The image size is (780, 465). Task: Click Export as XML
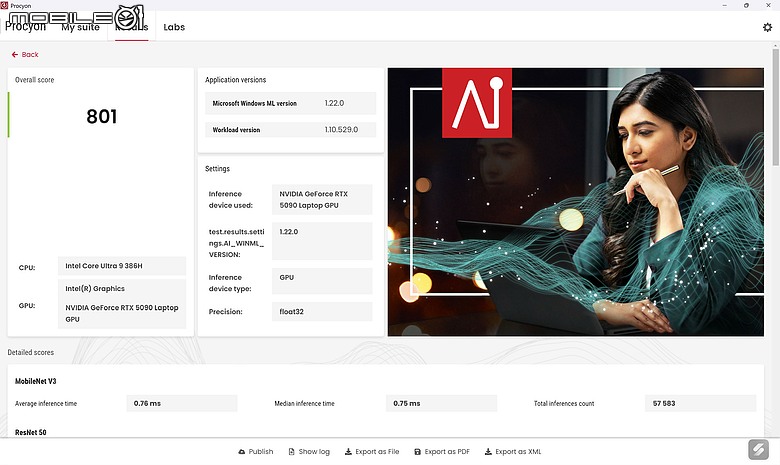[513, 452]
